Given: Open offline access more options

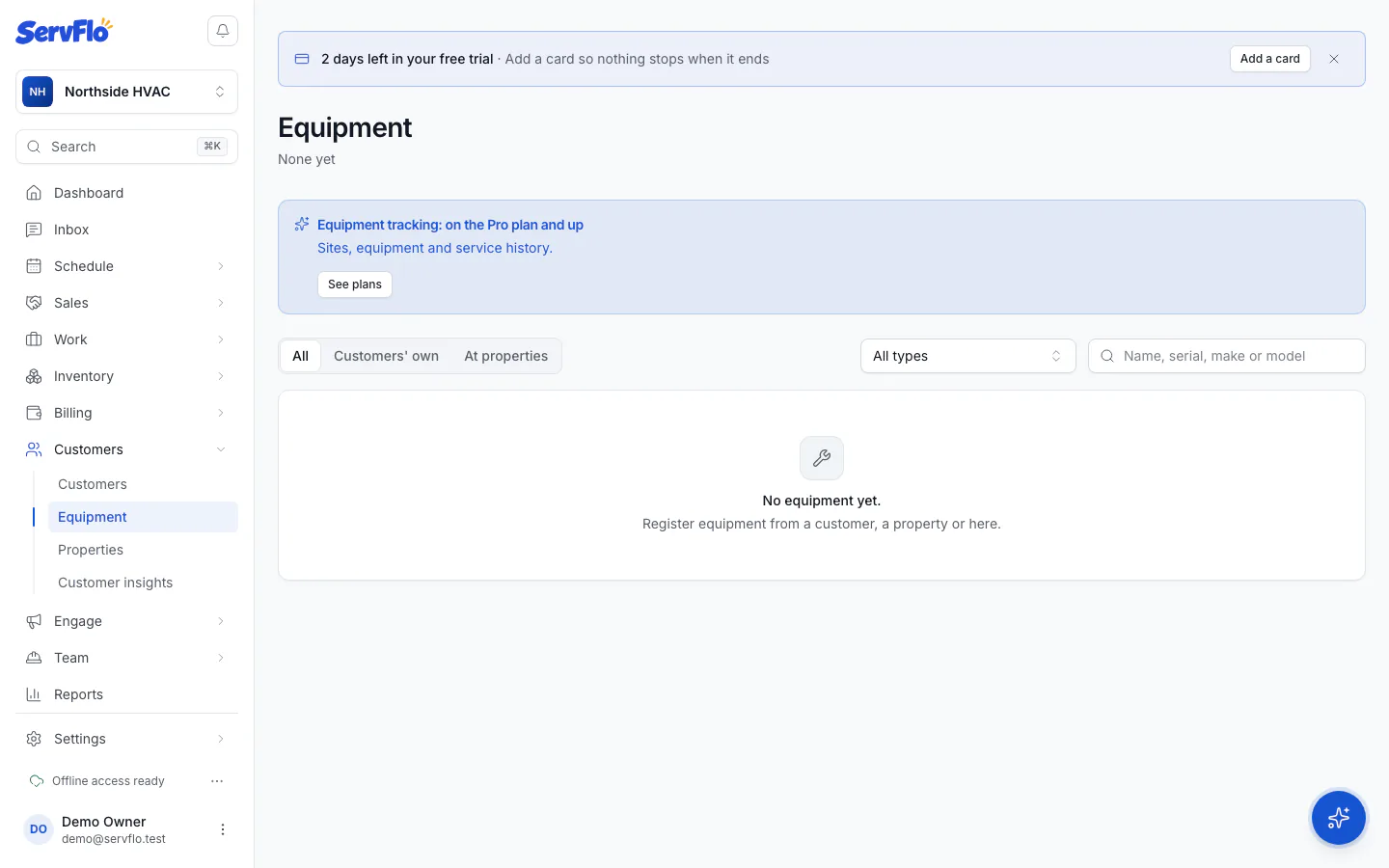Looking at the screenshot, I should tap(217, 781).
